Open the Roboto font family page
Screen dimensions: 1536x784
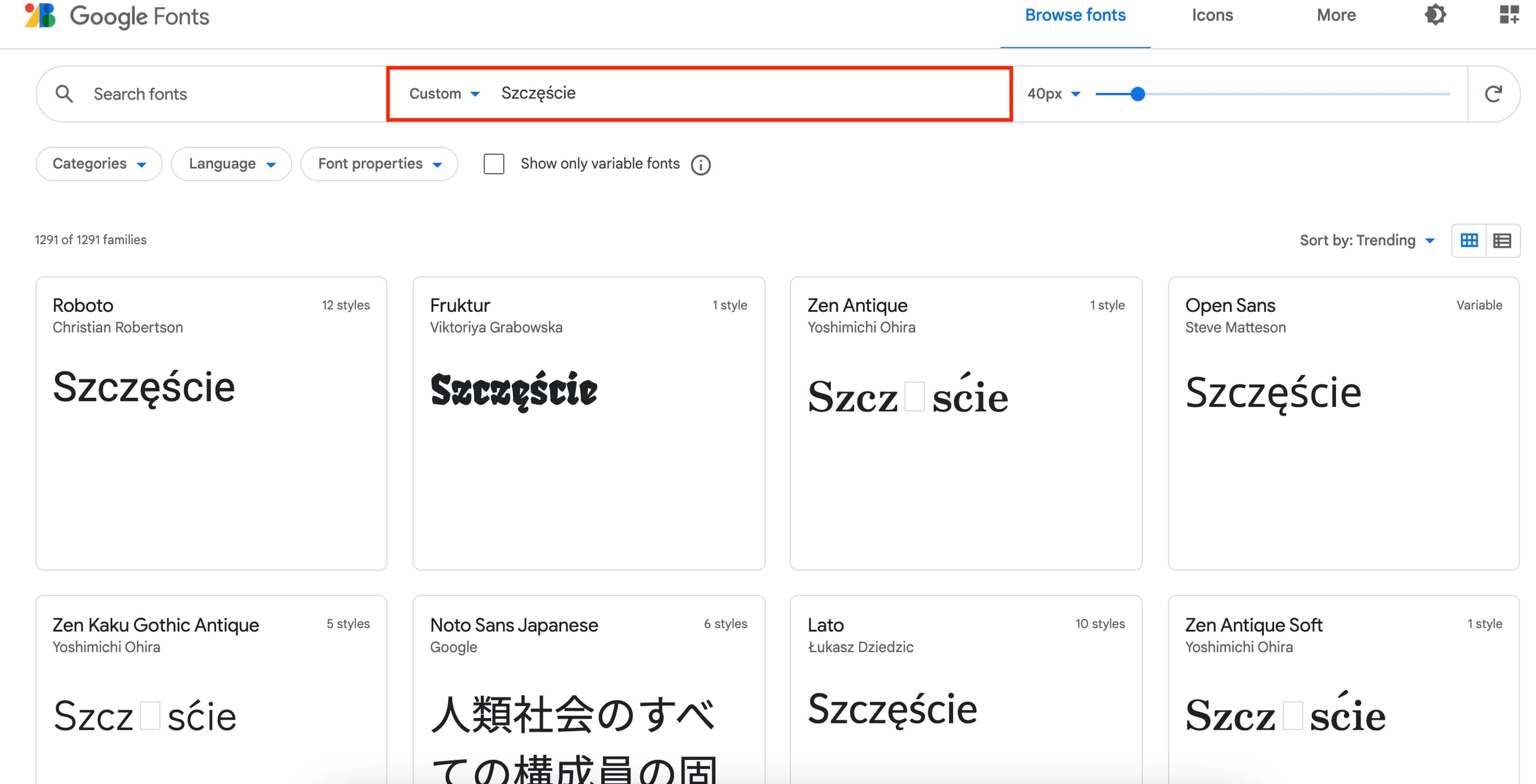(x=83, y=305)
